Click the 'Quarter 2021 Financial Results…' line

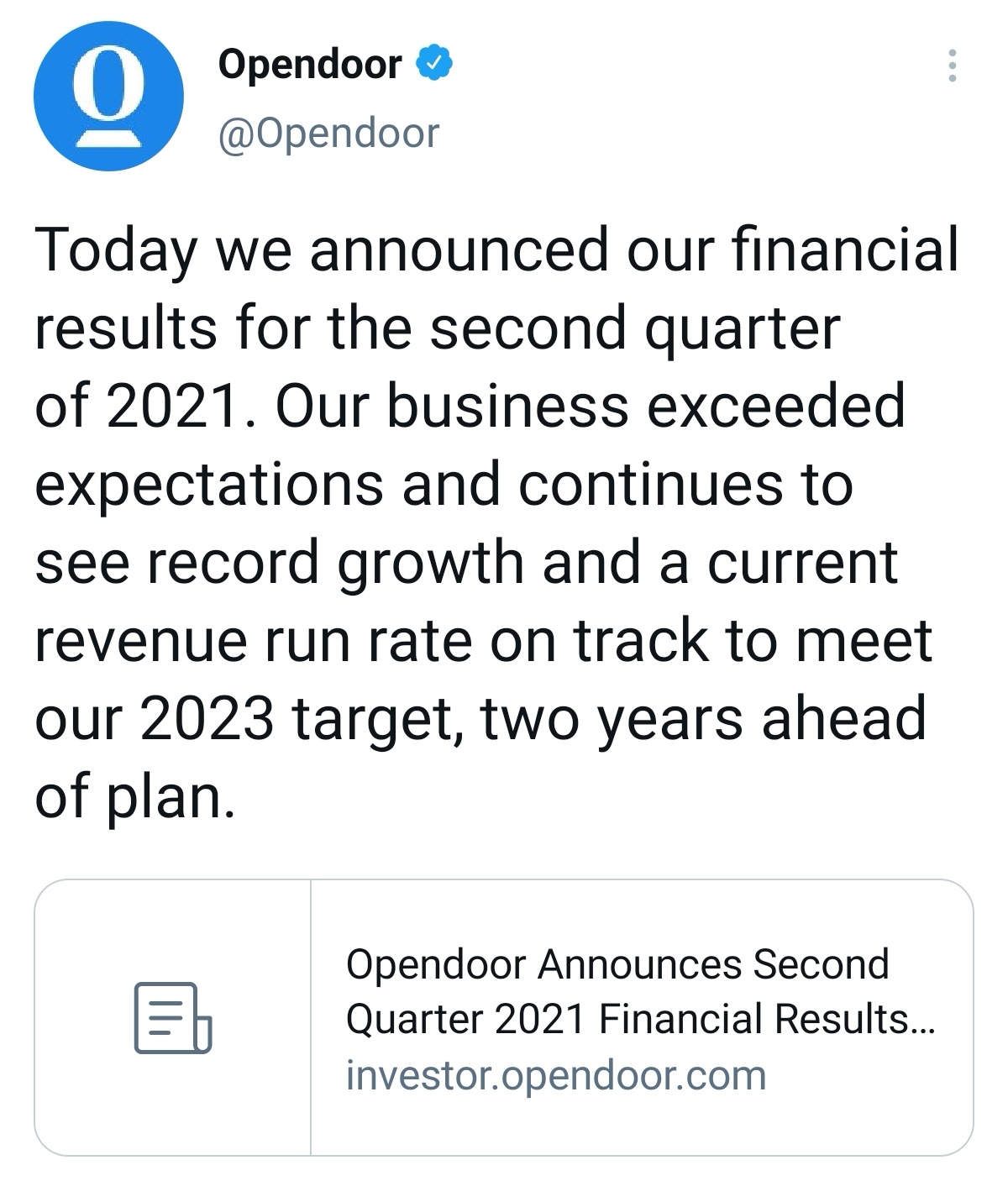tap(640, 1019)
